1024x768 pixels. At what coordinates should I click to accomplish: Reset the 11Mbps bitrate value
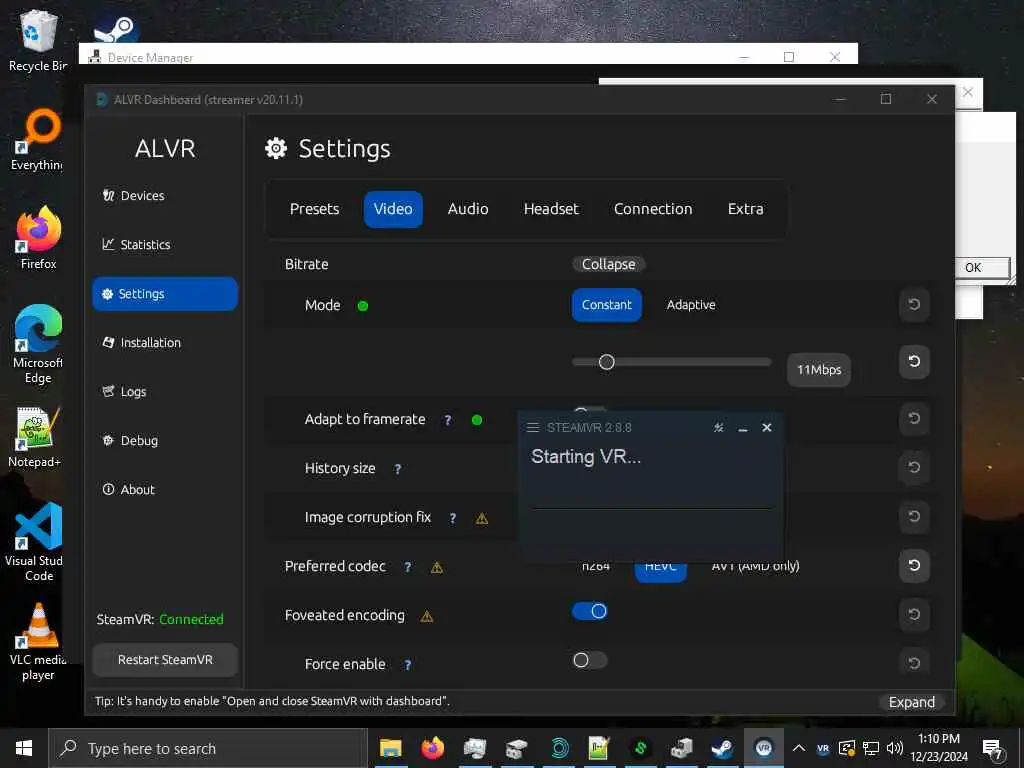[914, 361]
